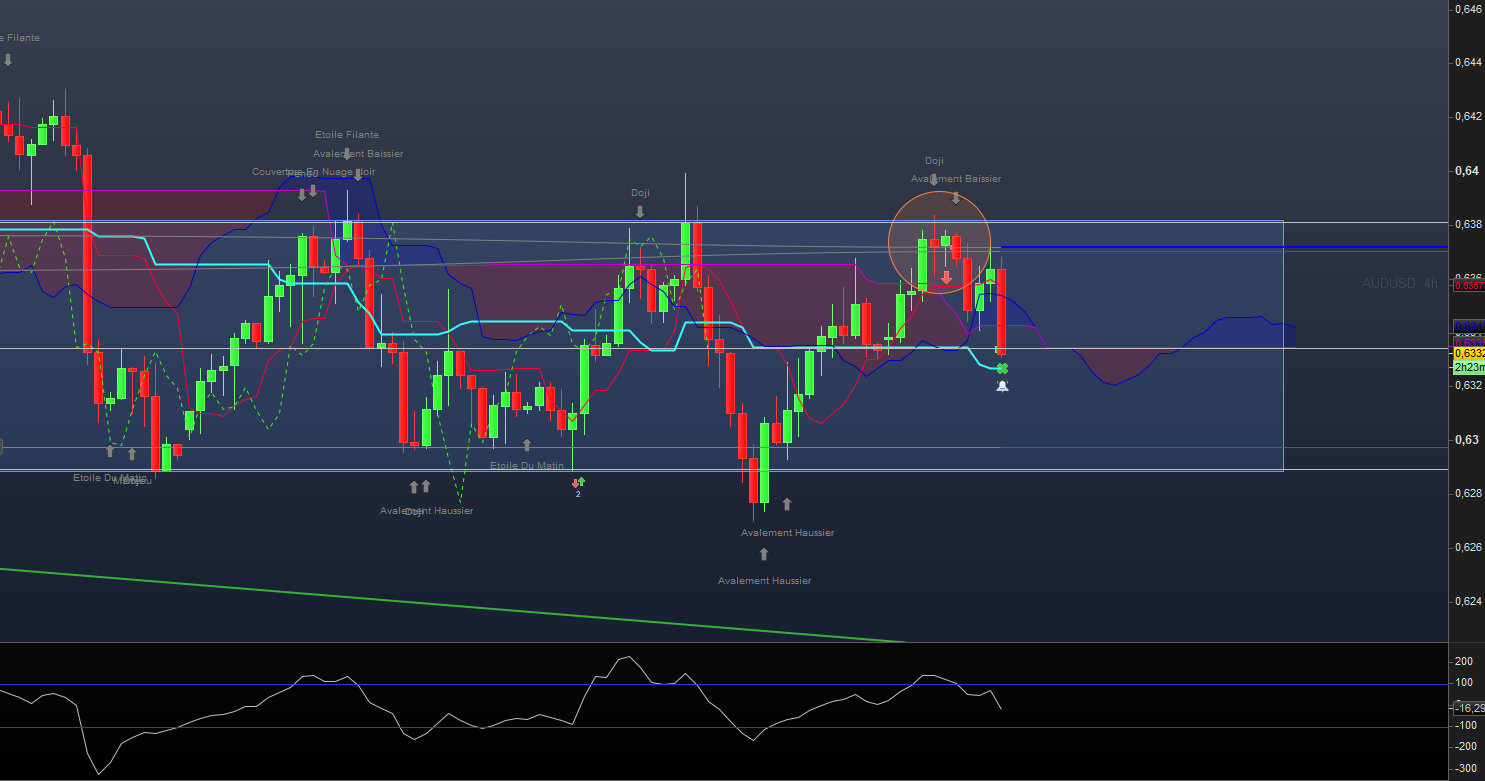Click the red and green arrows marked 2
Viewport: 1485px width, 781px height.
577,482
